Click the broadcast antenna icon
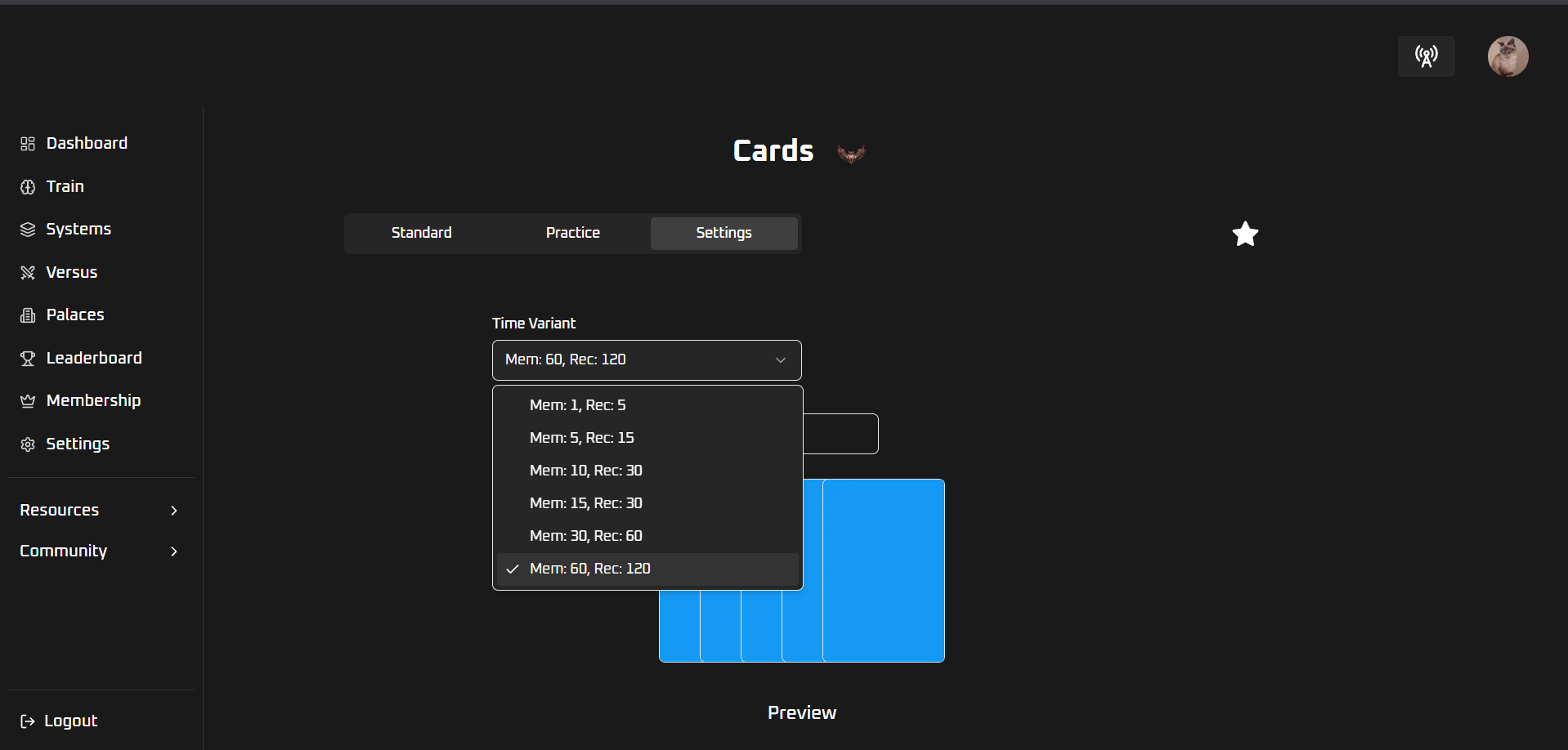The image size is (1568, 750). click(x=1426, y=56)
